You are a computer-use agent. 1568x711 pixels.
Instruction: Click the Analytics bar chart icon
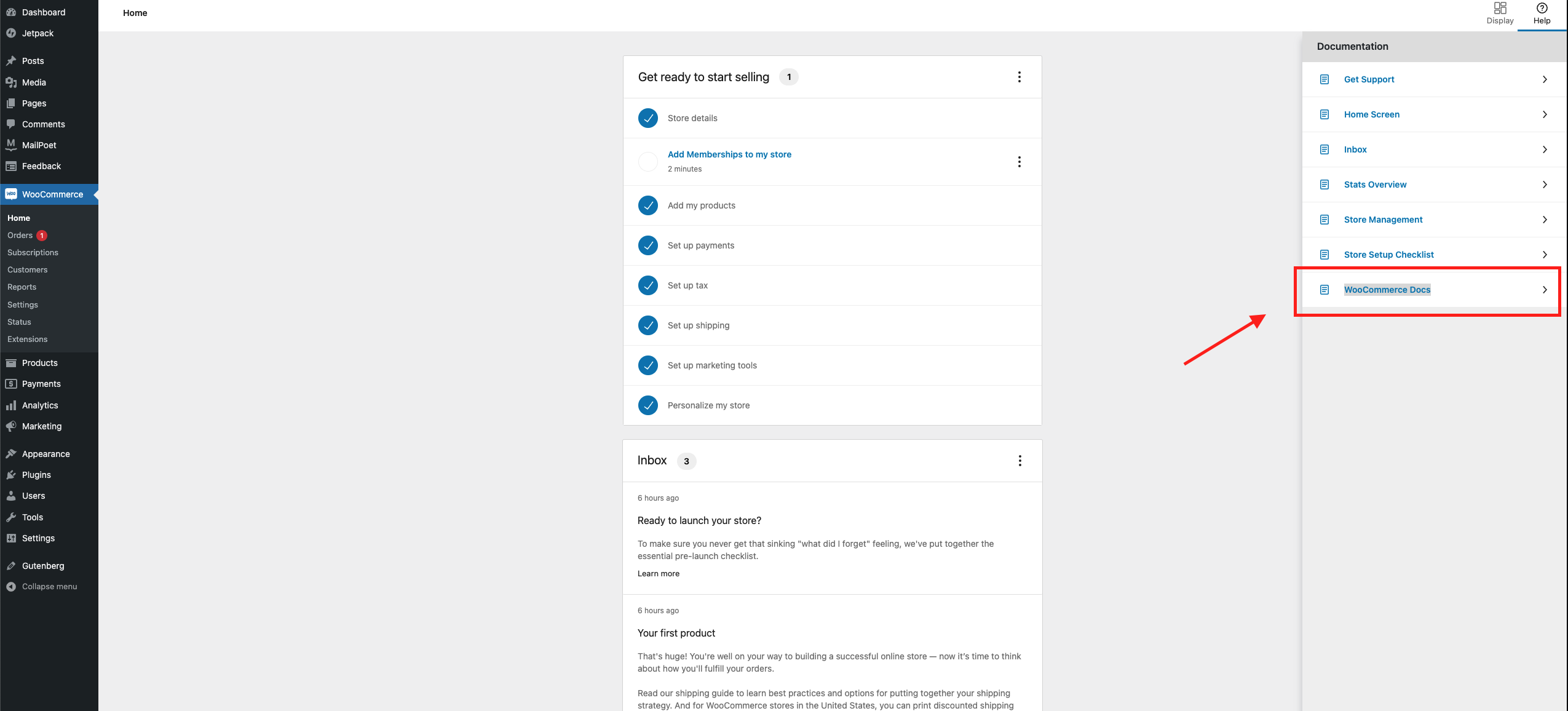click(x=11, y=405)
